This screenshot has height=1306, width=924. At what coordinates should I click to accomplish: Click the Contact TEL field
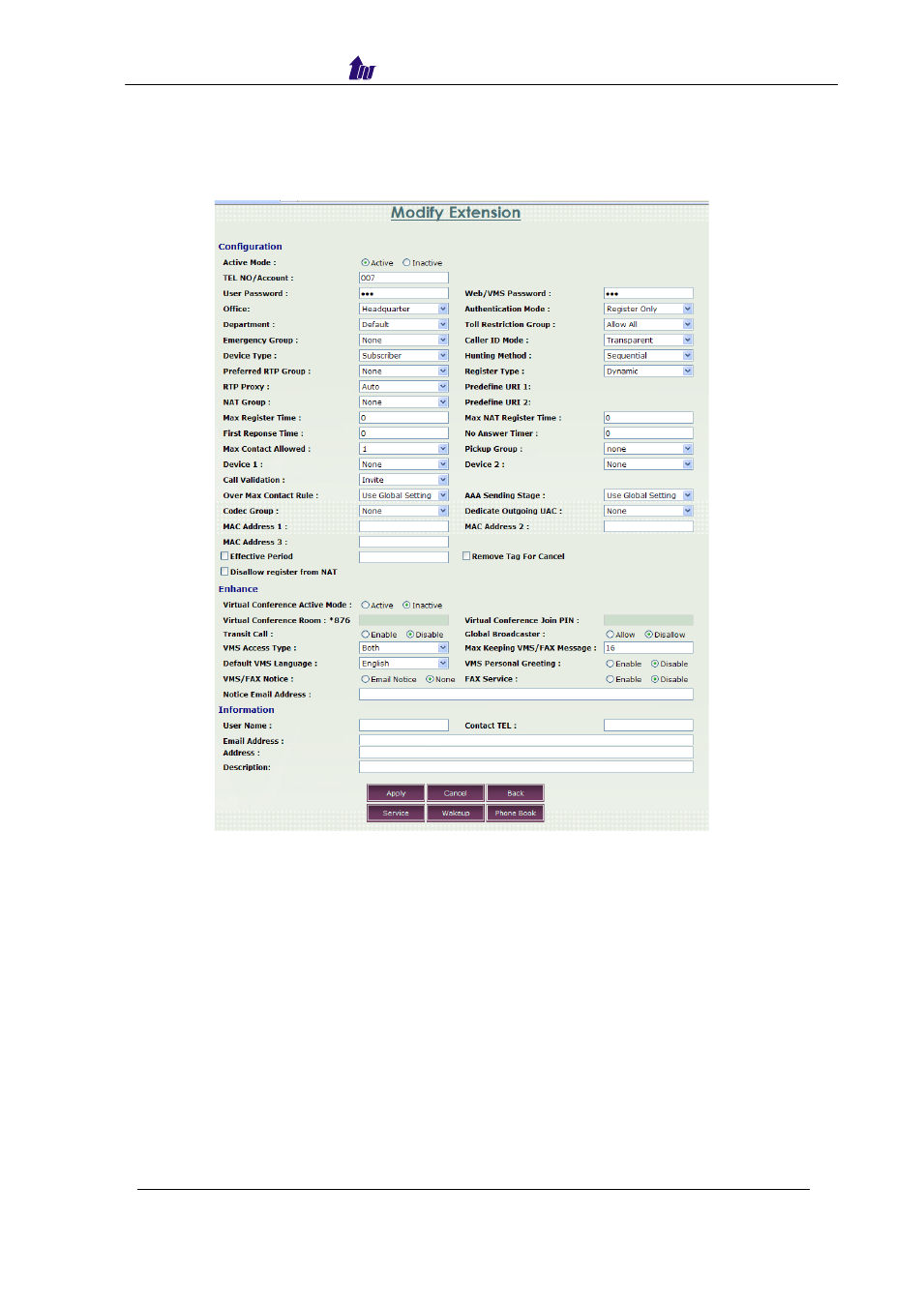point(648,726)
